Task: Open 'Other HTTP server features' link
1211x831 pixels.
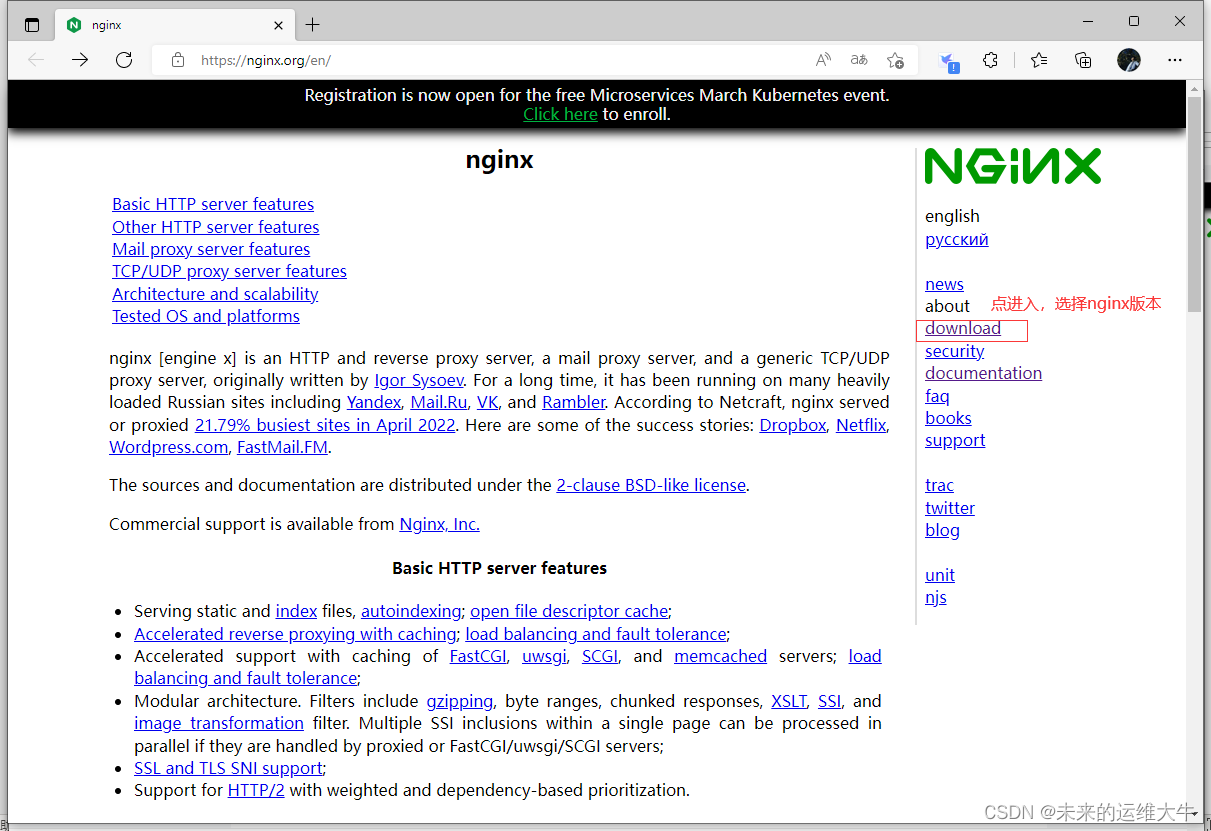Action: pos(216,227)
